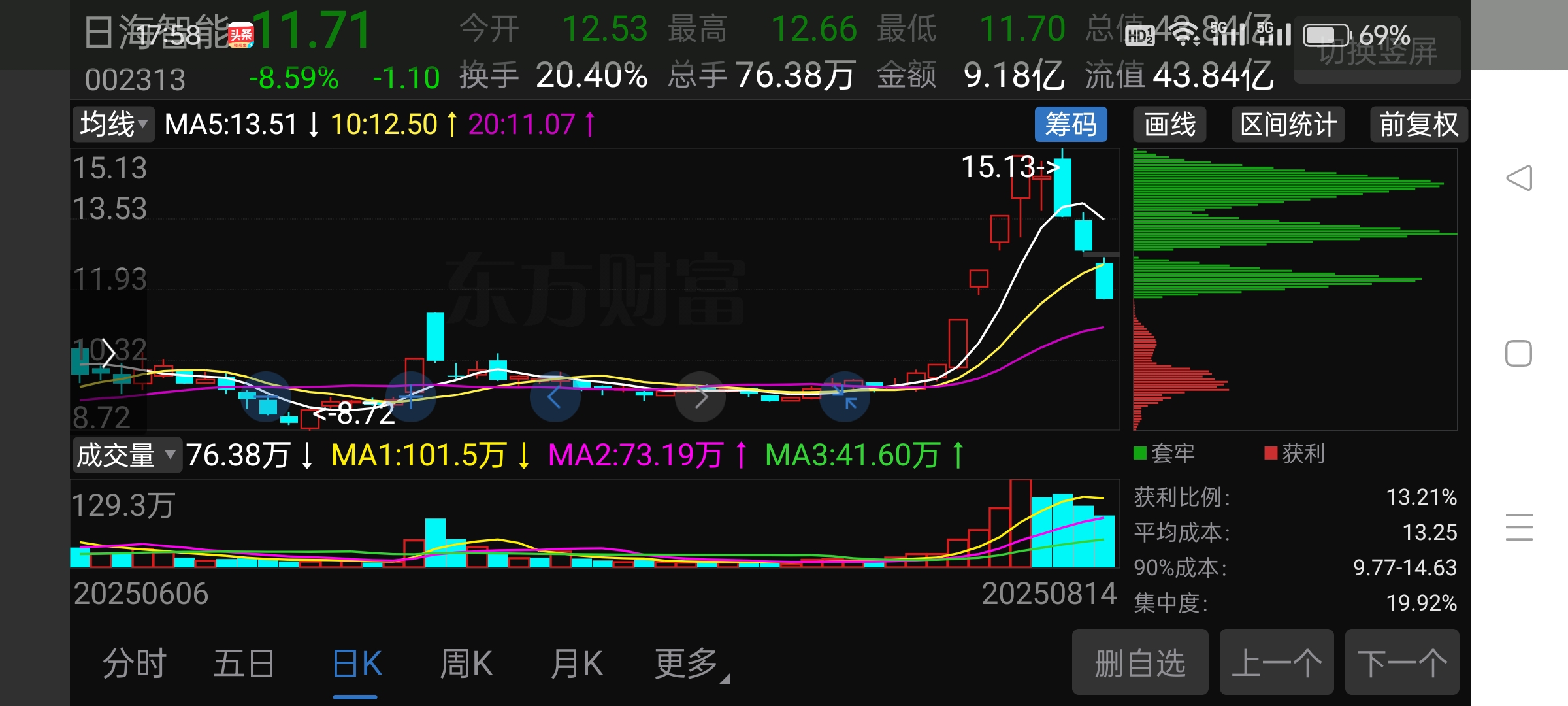Open the 均线 indicator dropdown
This screenshot has height=706, width=1568.
[114, 124]
